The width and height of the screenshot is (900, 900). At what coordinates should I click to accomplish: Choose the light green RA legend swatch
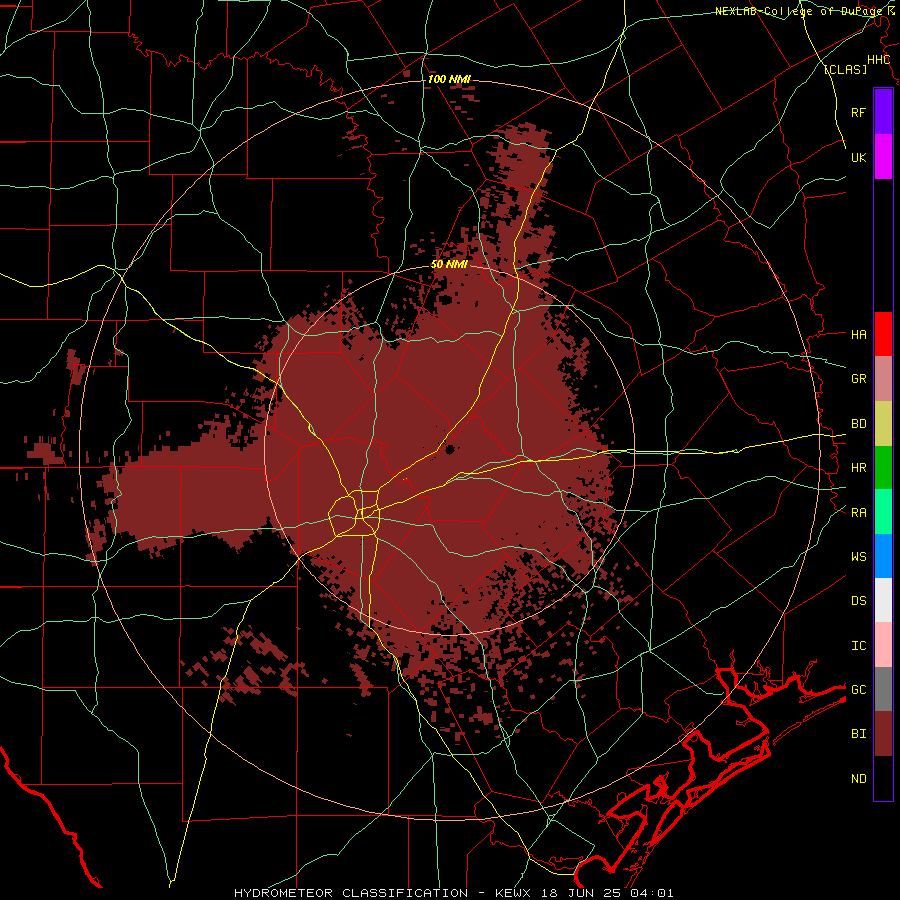coord(883,512)
